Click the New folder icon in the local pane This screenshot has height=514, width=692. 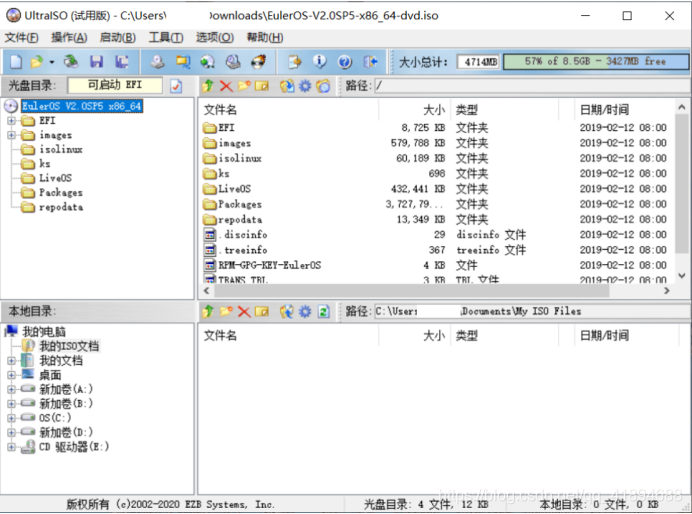coord(226,311)
